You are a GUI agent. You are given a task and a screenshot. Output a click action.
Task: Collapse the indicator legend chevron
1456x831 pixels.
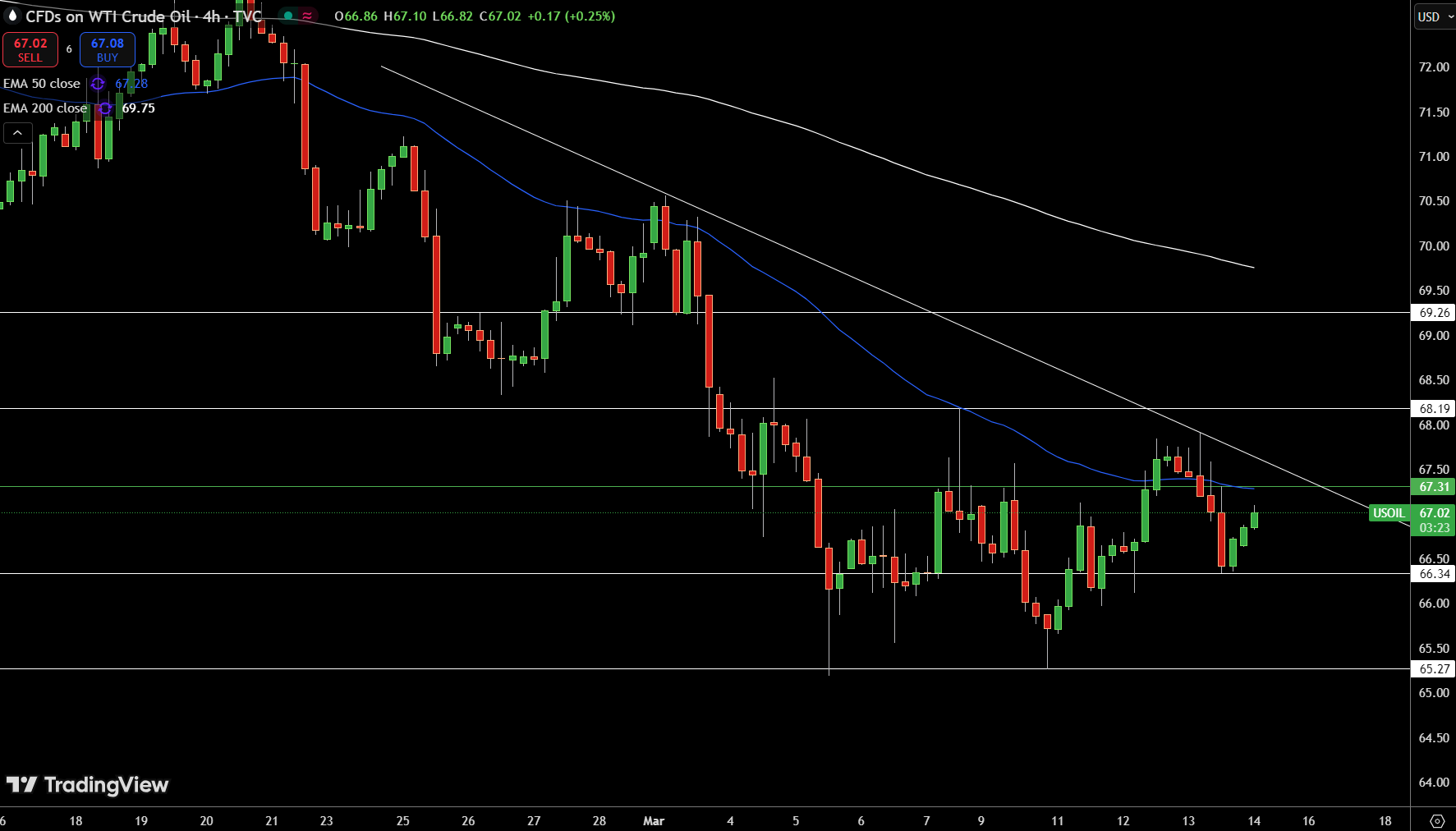click(x=17, y=132)
